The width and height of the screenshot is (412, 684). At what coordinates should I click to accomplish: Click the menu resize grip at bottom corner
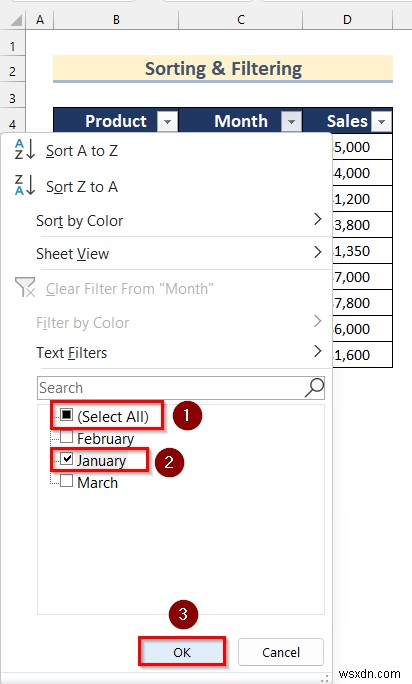pos(325,678)
